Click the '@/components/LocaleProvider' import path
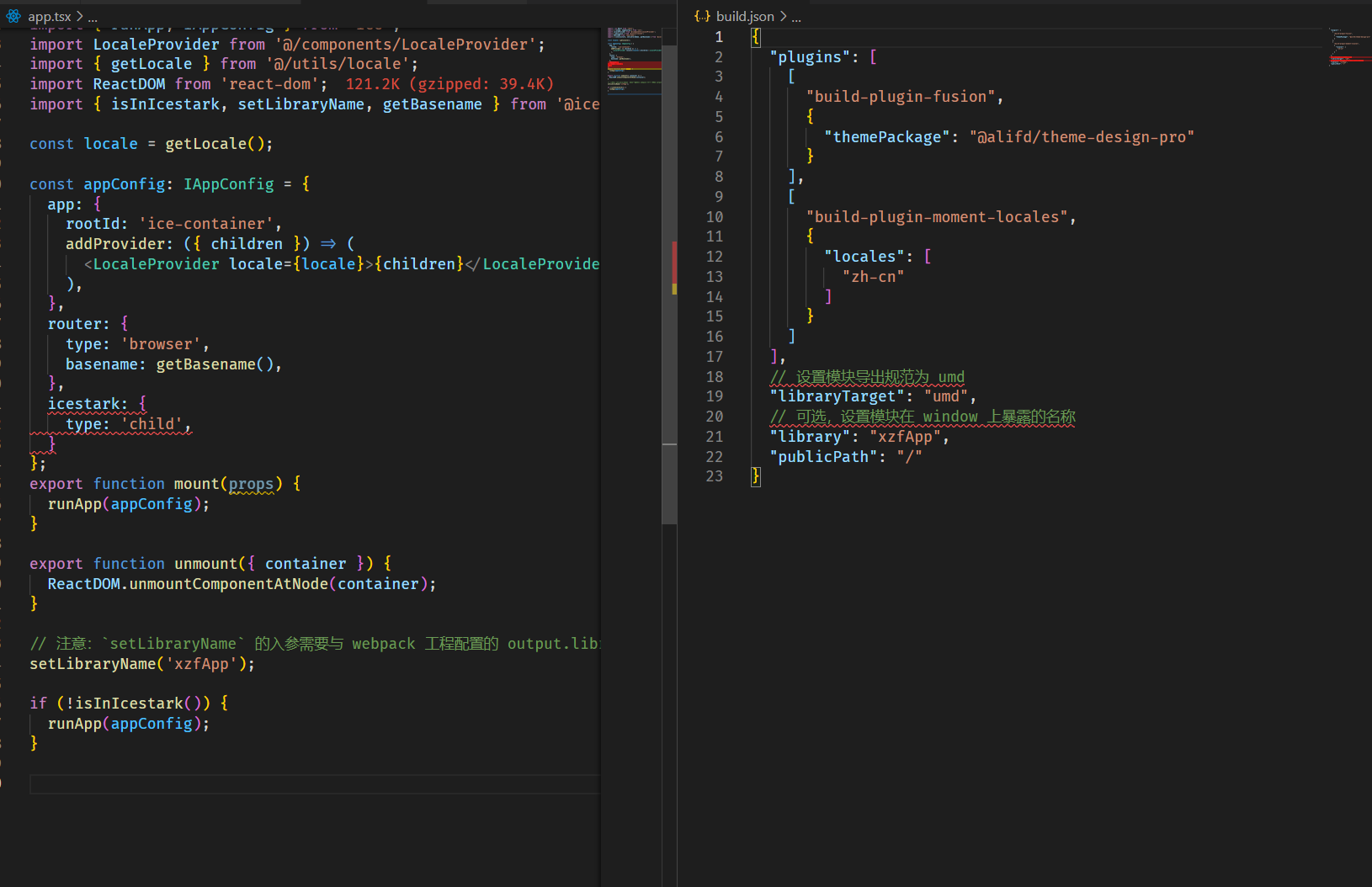 (406, 45)
